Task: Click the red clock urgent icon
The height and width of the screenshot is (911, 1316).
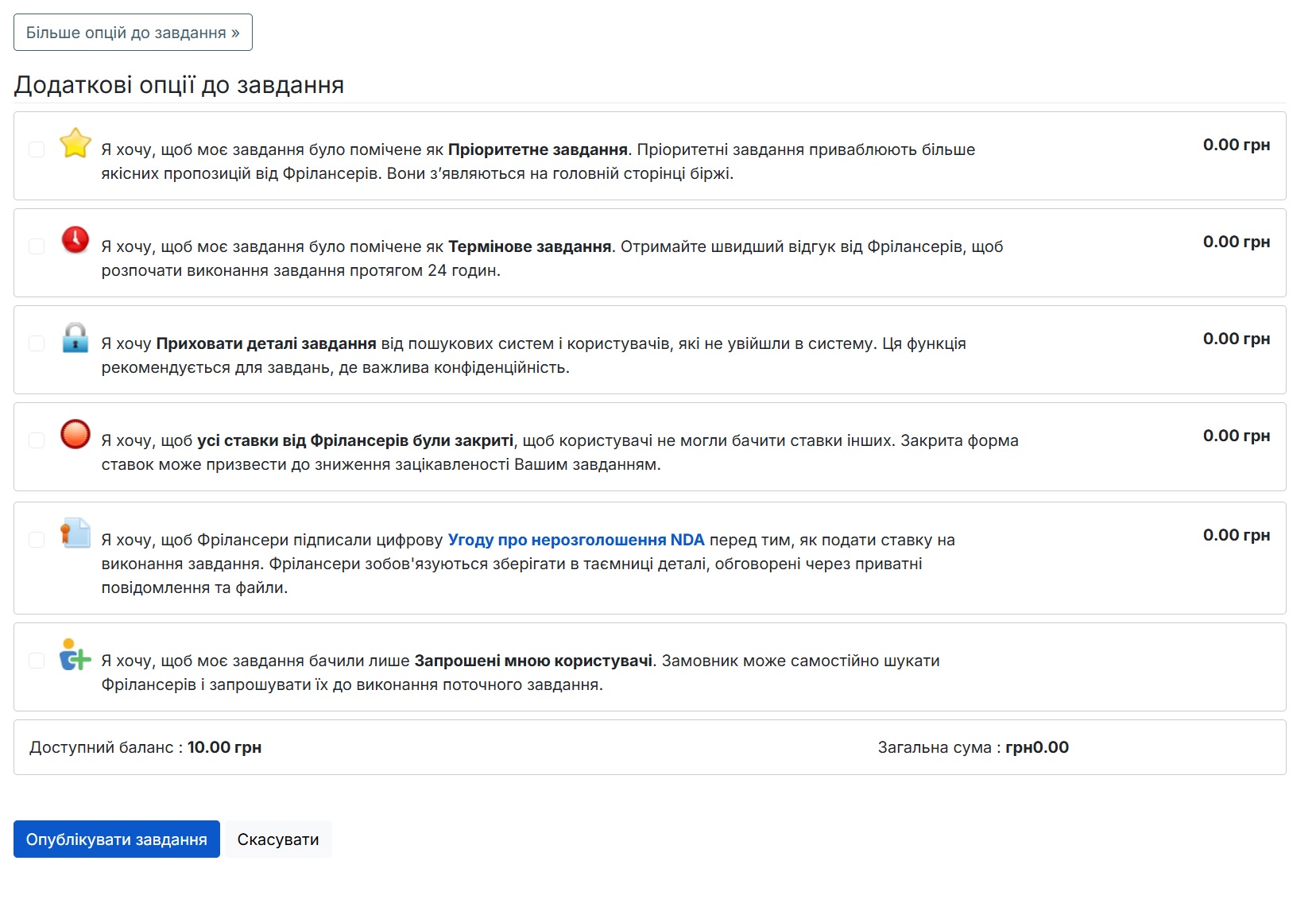Action: [x=75, y=239]
